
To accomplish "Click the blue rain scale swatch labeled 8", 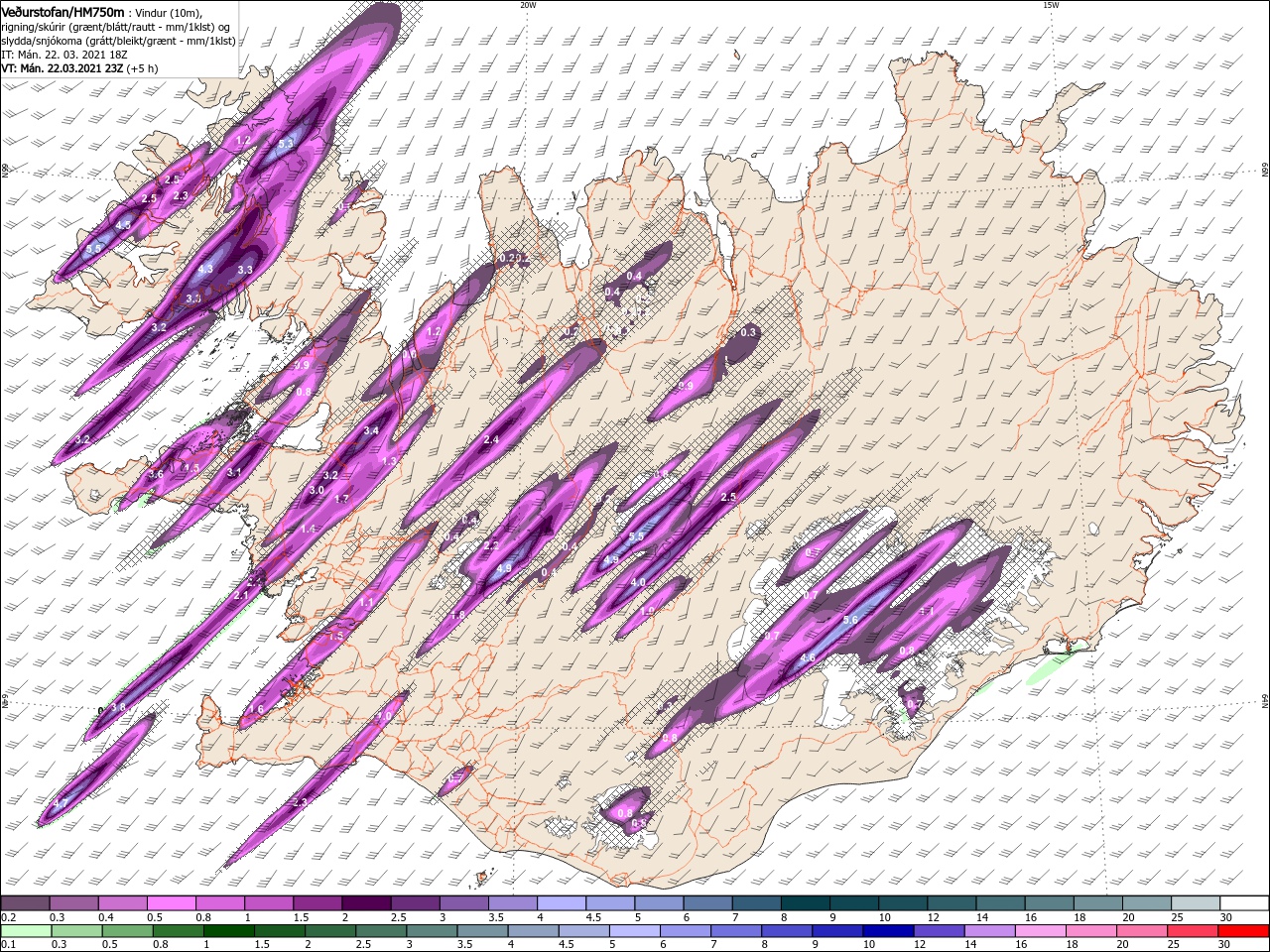I will pyautogui.click(x=785, y=931).
